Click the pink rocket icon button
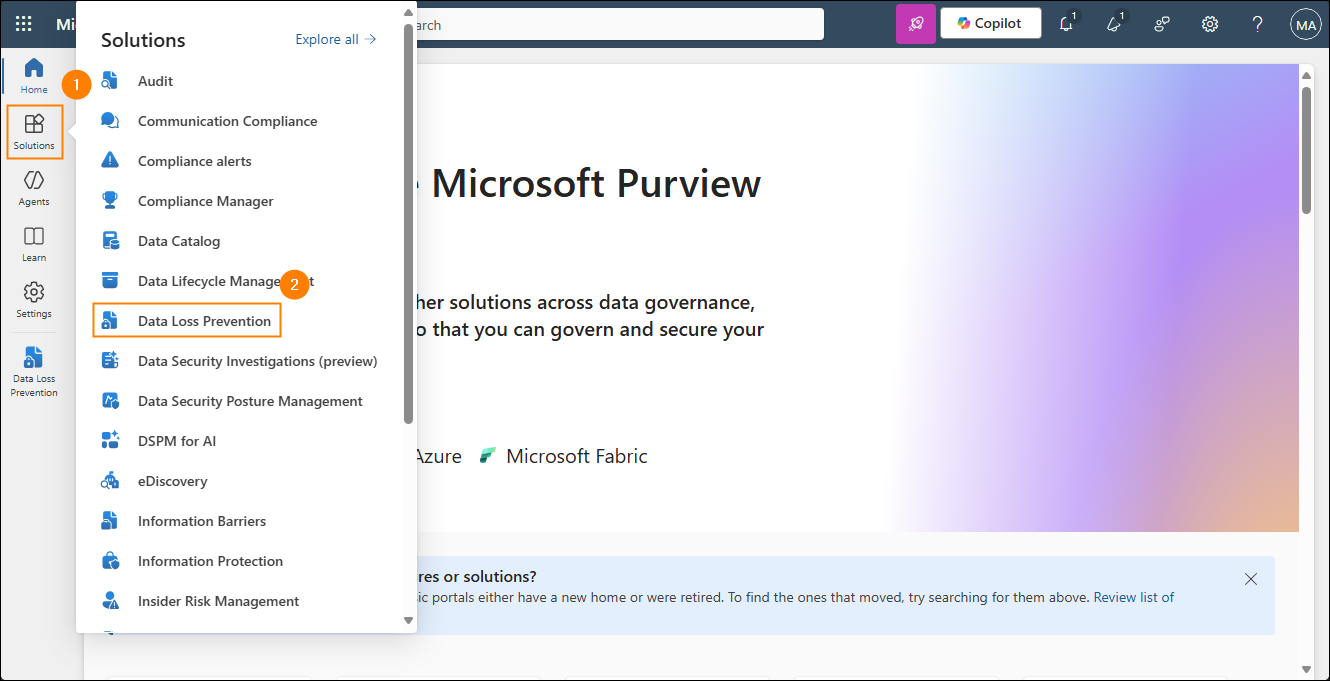 click(916, 24)
